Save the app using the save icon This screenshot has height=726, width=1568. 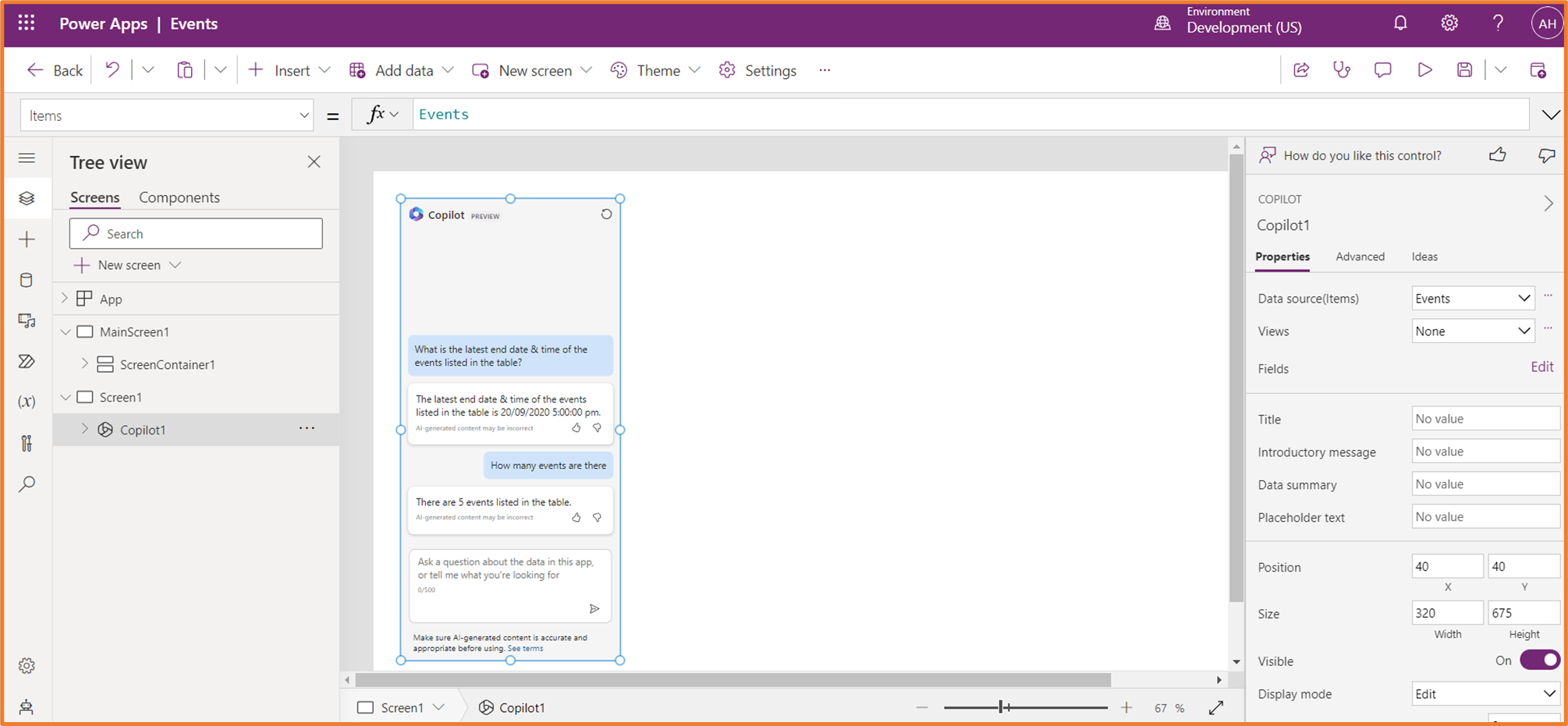click(x=1464, y=69)
